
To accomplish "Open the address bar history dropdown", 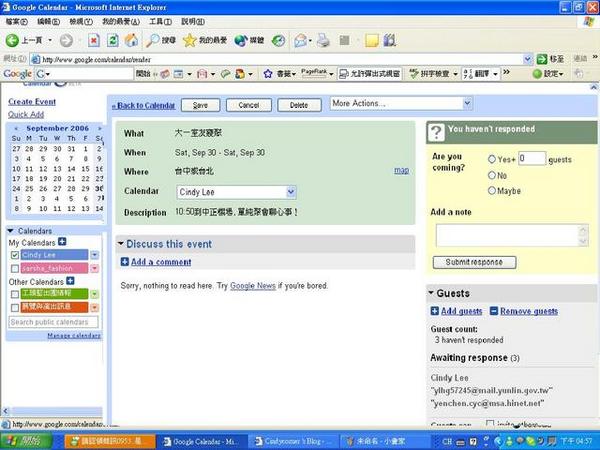I will [528, 59].
